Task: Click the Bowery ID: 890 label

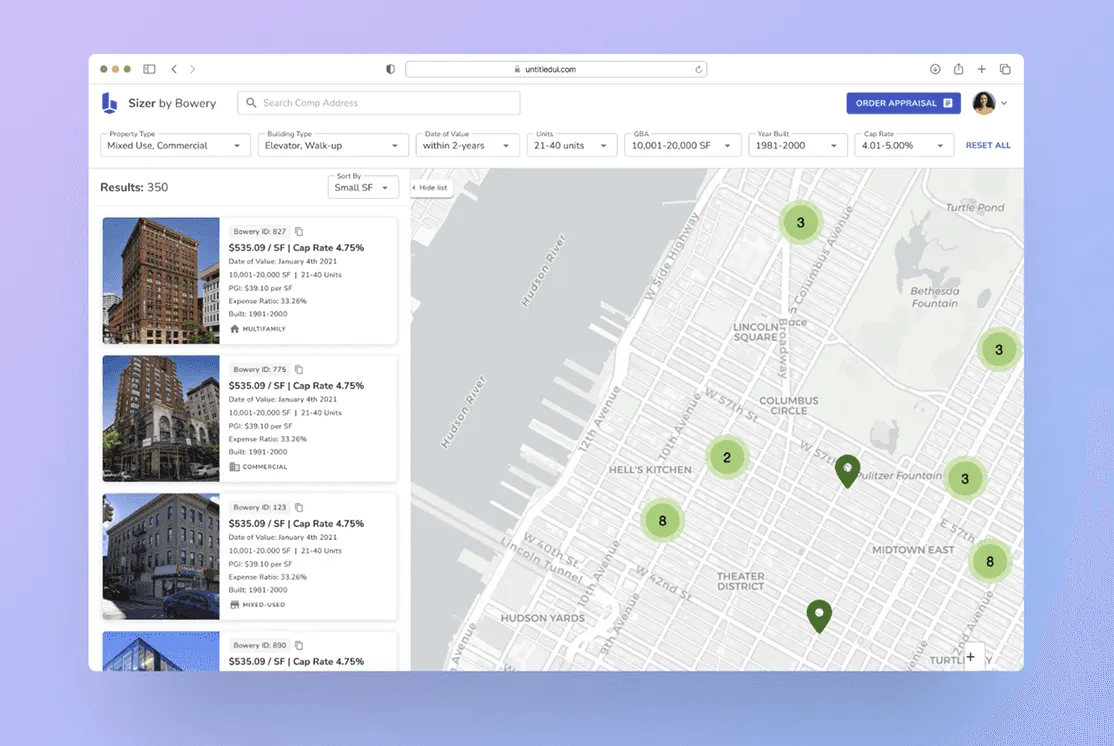Action: pyautogui.click(x=259, y=645)
